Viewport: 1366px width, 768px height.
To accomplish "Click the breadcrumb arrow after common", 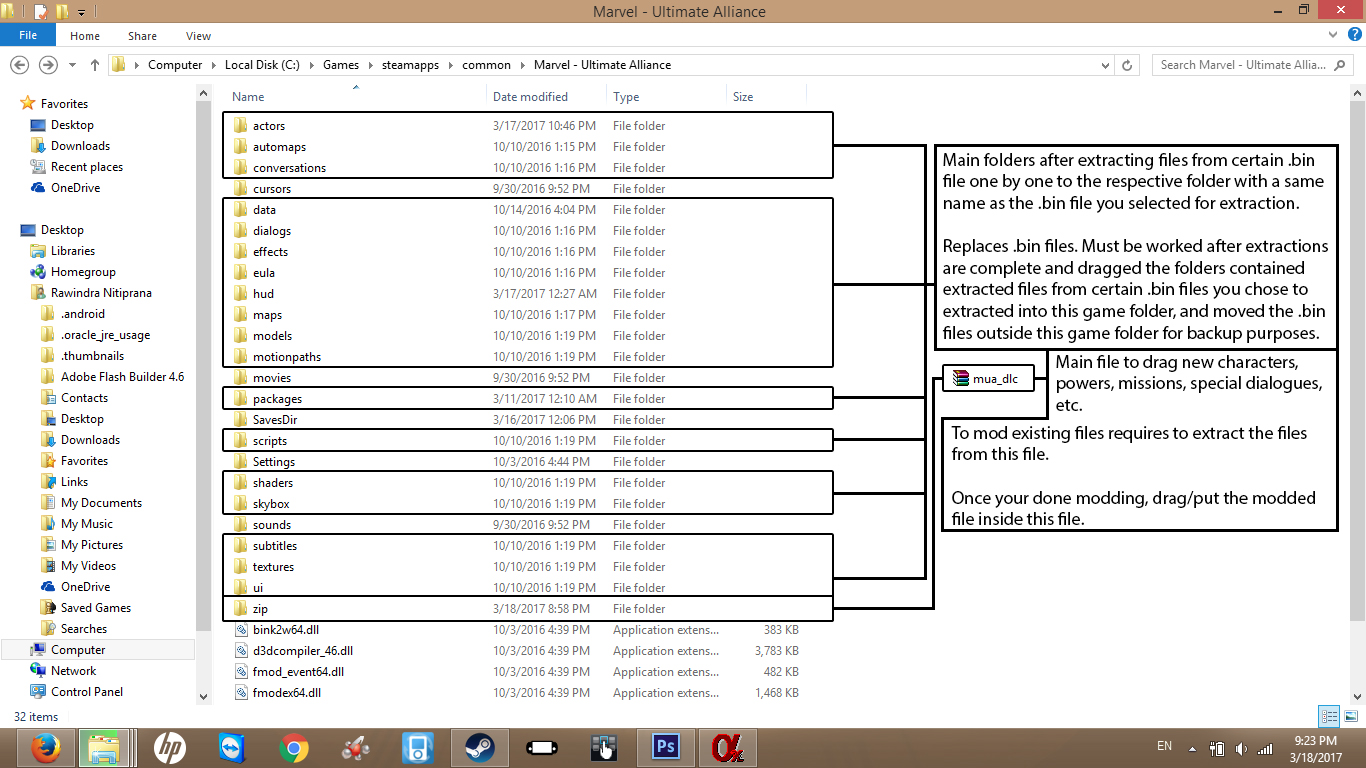I will pyautogui.click(x=522, y=65).
